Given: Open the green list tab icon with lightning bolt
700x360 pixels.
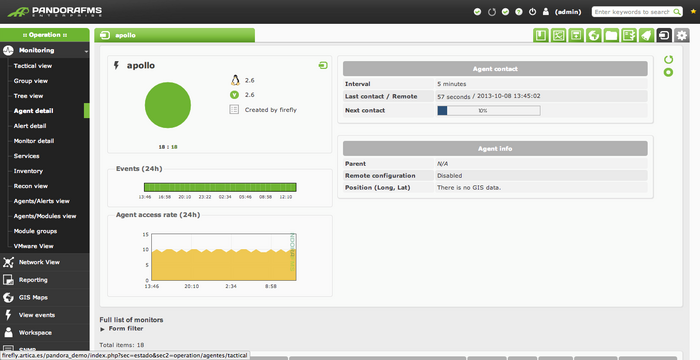Looking at the screenshot, I should pyautogui.click(x=629, y=35).
